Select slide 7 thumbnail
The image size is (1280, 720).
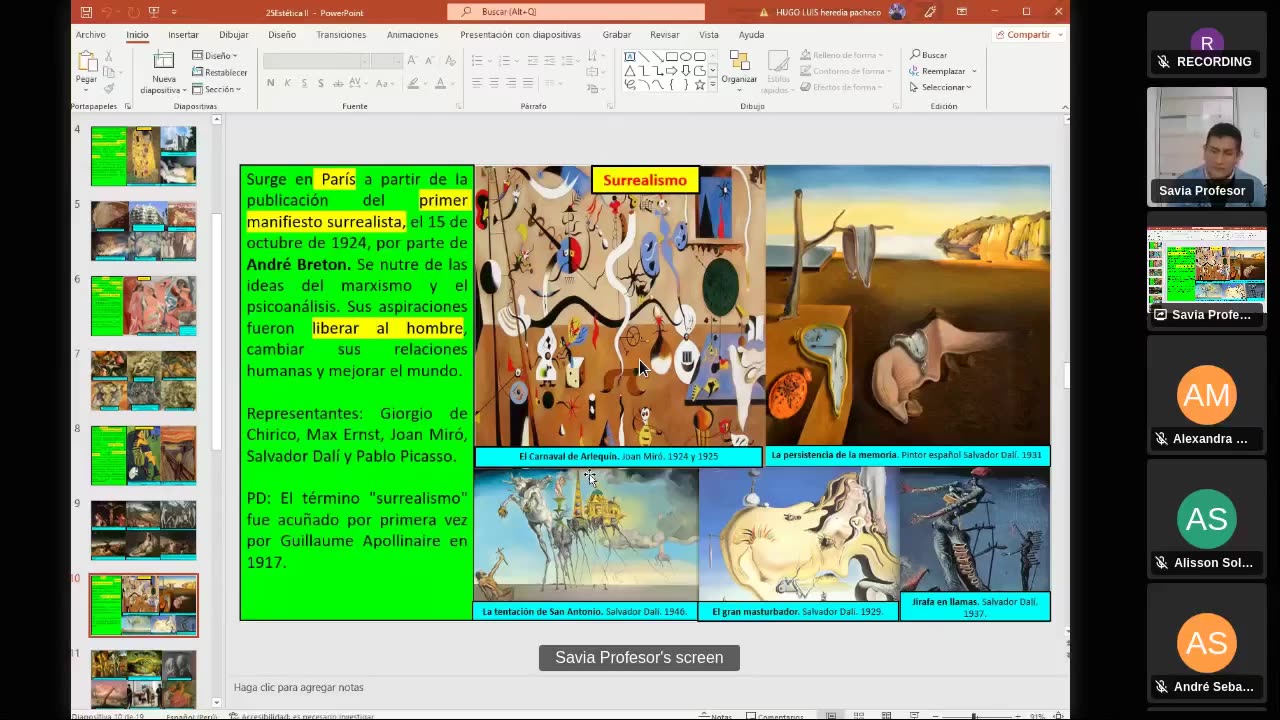[144, 380]
